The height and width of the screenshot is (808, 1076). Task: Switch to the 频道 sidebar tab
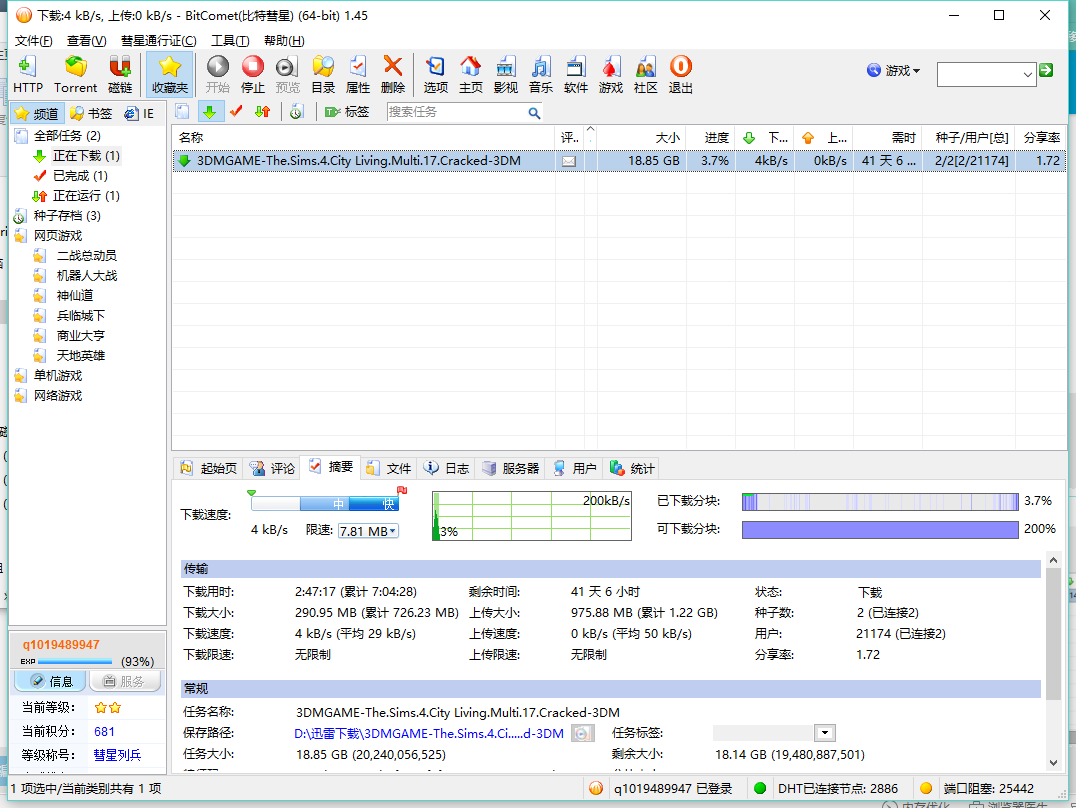[x=37, y=113]
